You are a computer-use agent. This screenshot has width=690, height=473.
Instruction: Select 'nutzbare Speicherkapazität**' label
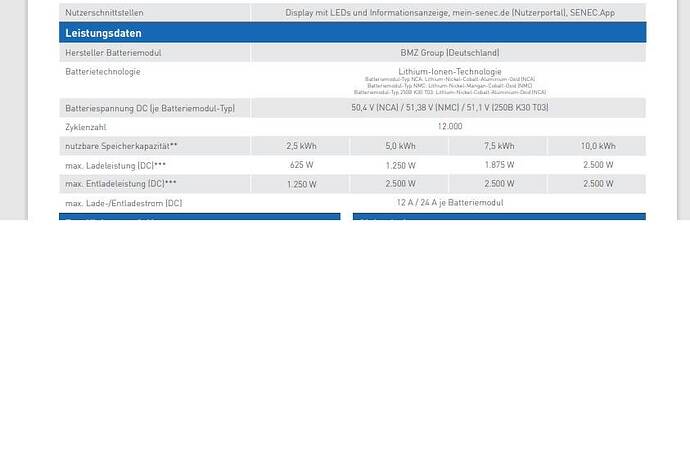(121, 146)
